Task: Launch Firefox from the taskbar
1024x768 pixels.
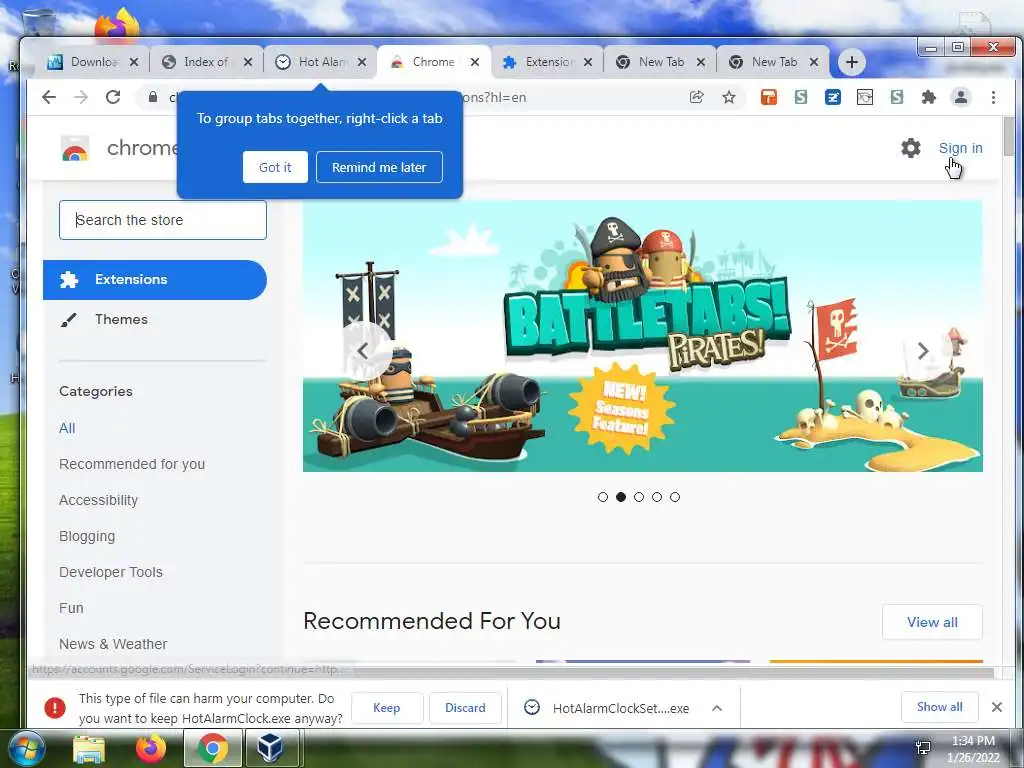Action: (150, 748)
